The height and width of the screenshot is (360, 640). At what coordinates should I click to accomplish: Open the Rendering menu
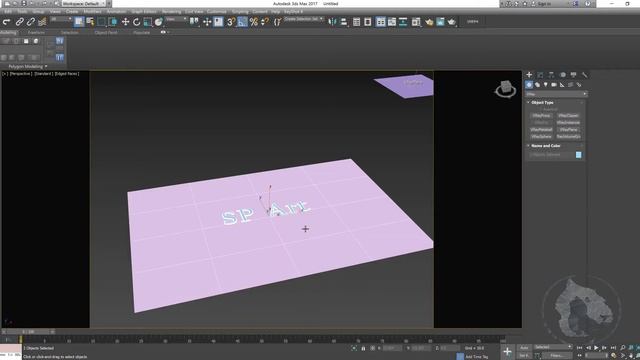[171, 12]
